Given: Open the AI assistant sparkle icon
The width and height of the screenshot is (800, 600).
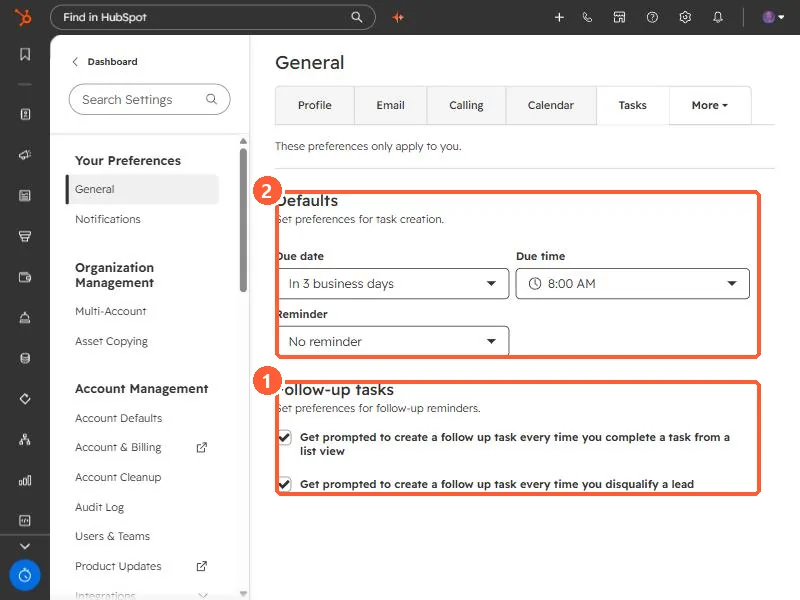Looking at the screenshot, I should click(398, 17).
